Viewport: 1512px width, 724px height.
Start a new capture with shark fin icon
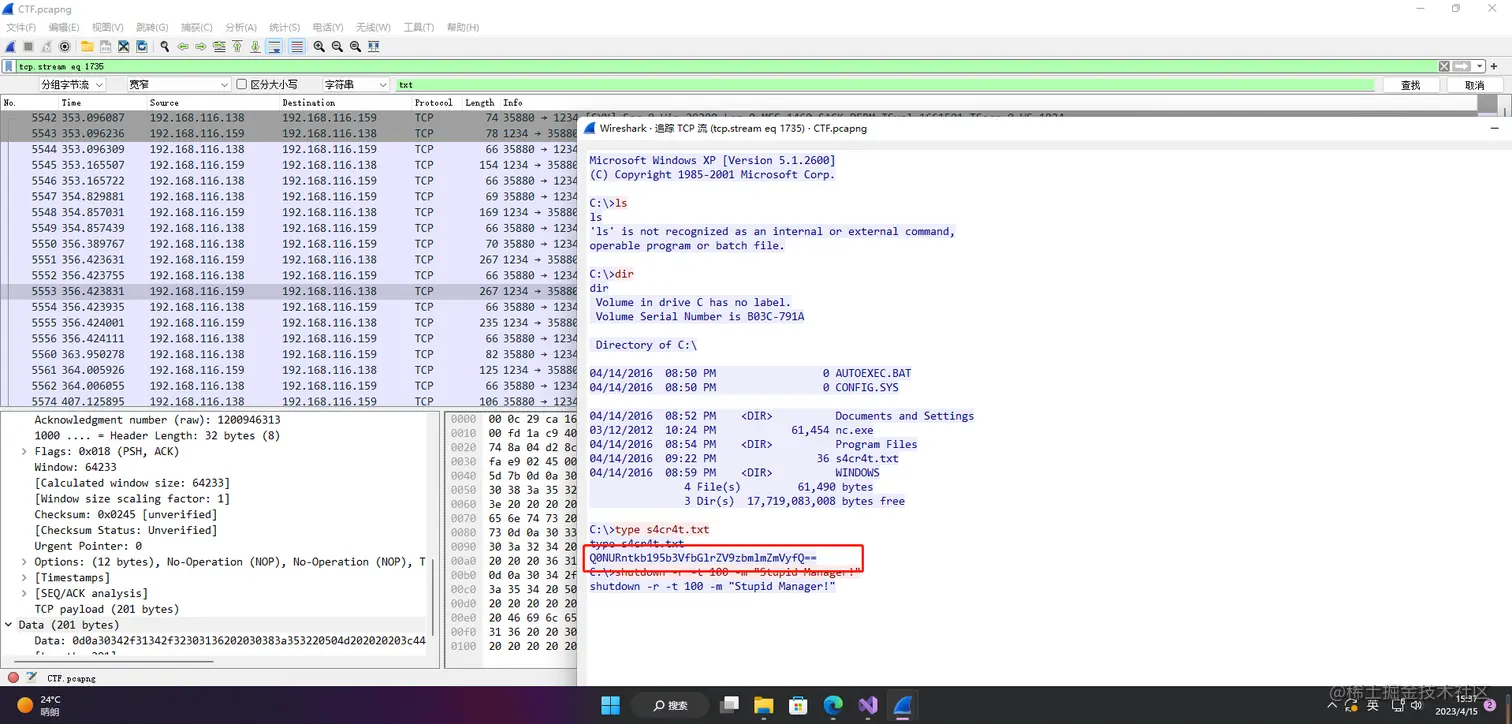coord(10,46)
